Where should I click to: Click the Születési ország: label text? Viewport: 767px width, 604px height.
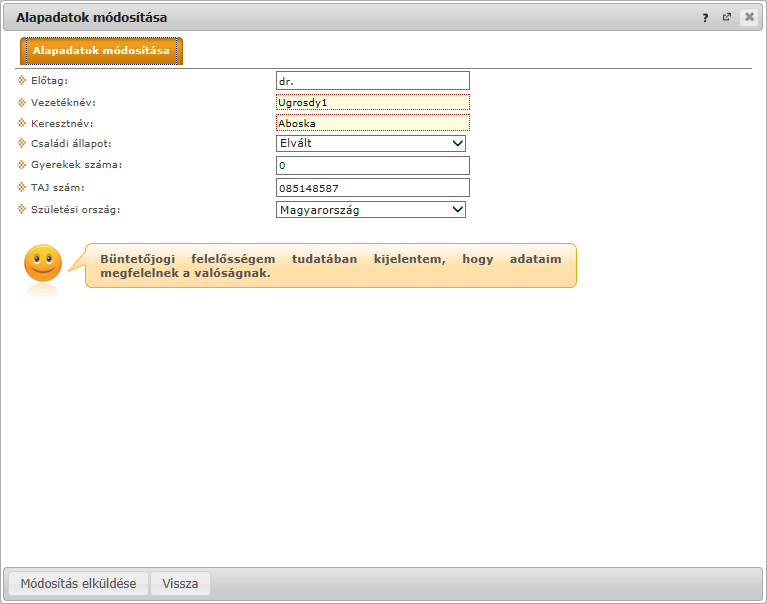pyautogui.click(x=76, y=209)
